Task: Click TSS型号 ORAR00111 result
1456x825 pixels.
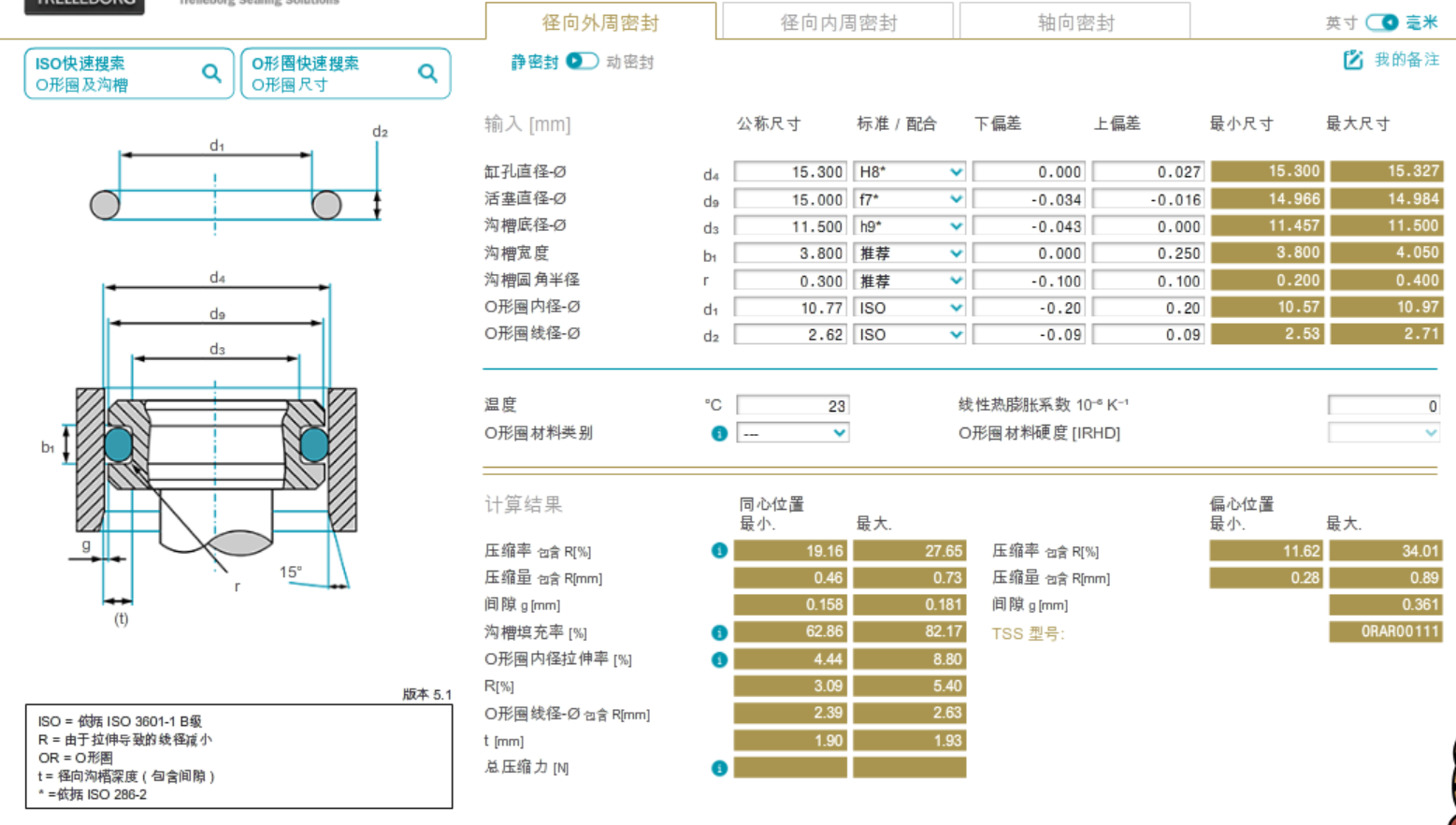Action: tap(1385, 632)
